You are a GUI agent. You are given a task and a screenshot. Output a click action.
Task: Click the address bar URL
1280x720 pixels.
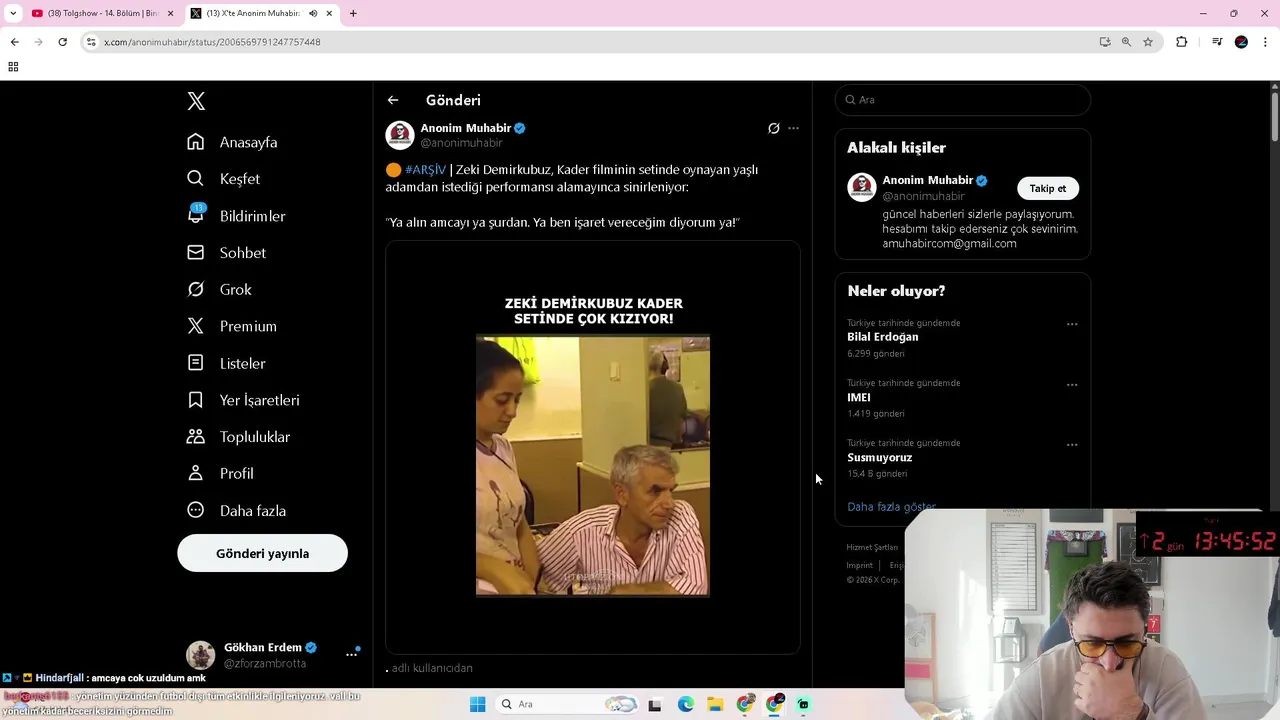pos(212,42)
